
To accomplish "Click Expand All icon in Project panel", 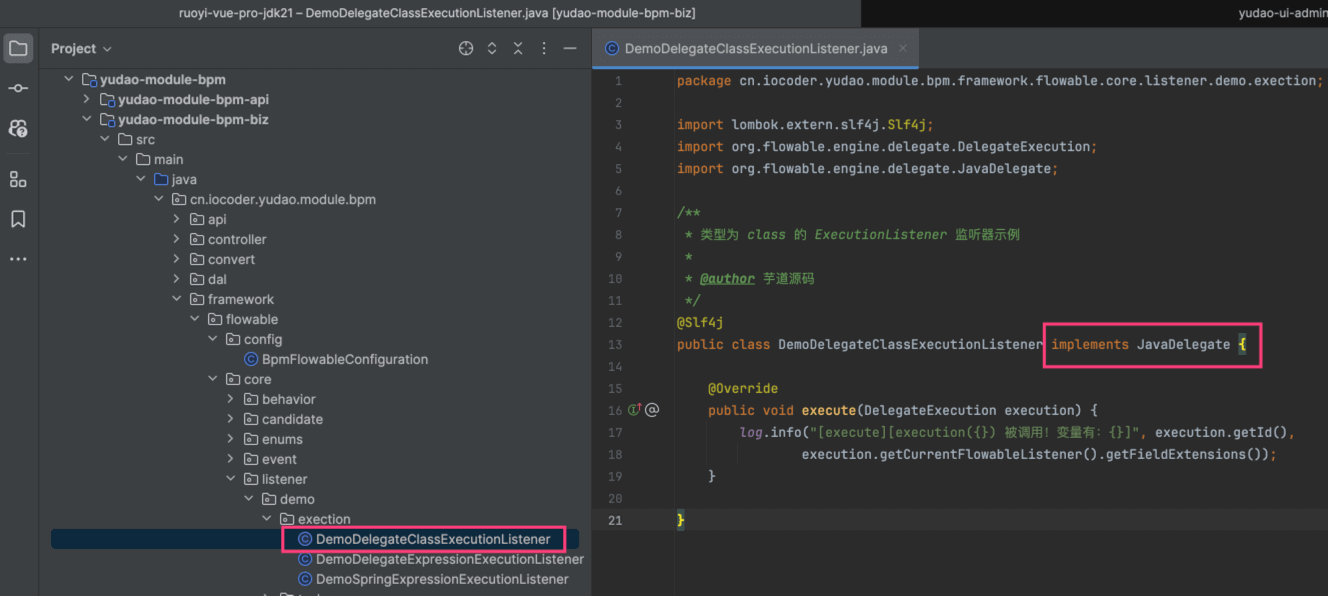I will [492, 49].
